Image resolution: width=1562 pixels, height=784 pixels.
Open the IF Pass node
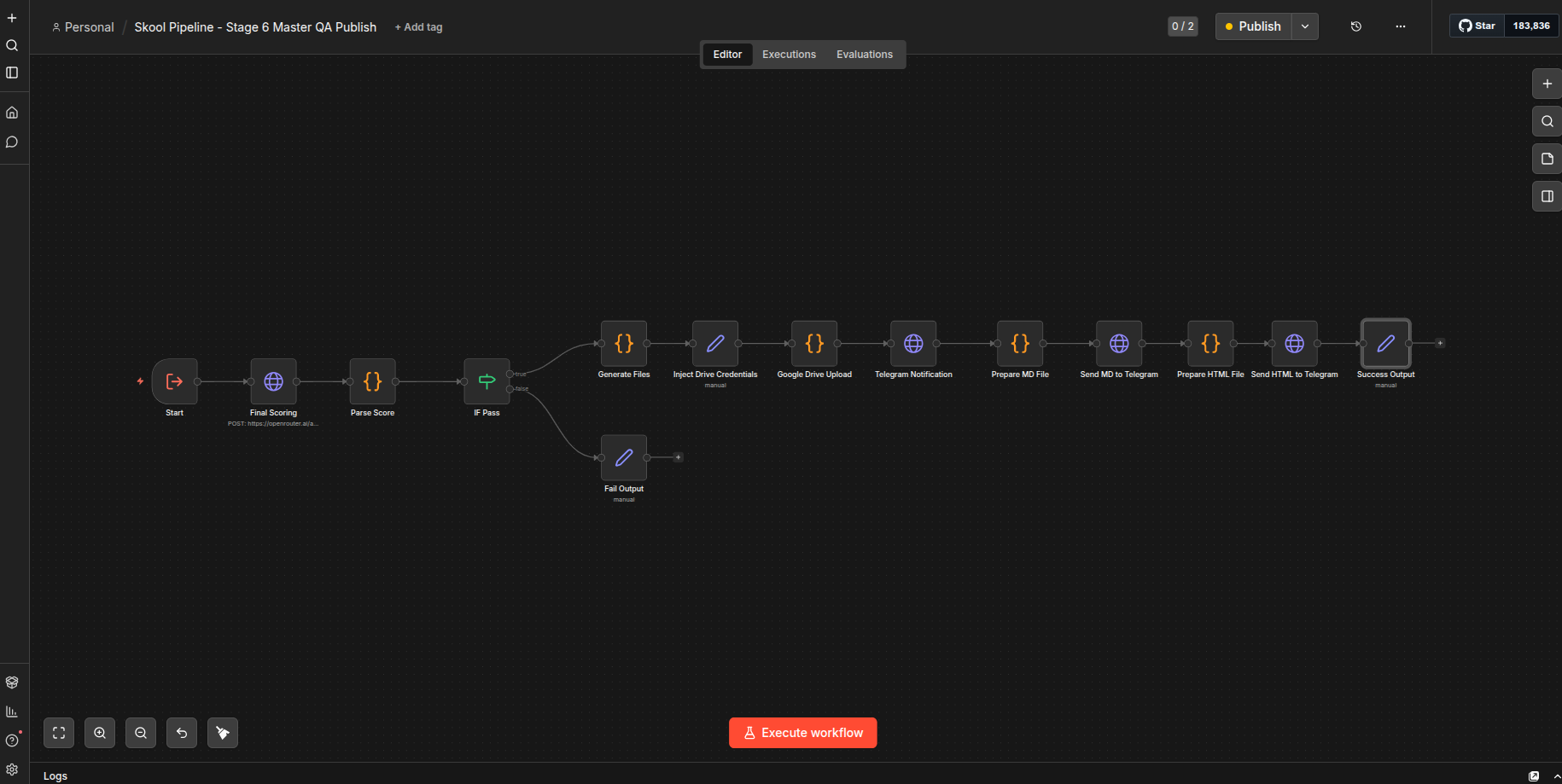coord(486,382)
